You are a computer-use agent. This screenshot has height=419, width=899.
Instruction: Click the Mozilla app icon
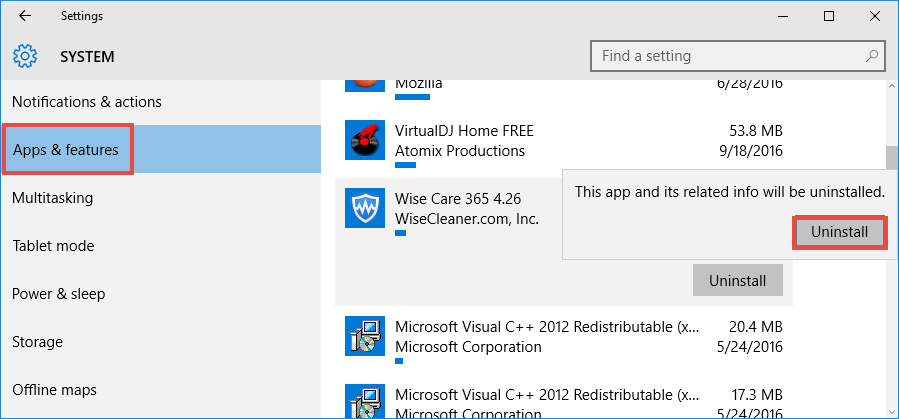pos(364,82)
